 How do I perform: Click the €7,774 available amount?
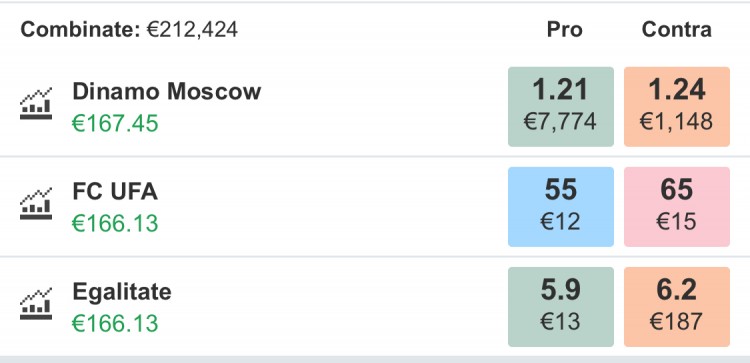pos(560,121)
